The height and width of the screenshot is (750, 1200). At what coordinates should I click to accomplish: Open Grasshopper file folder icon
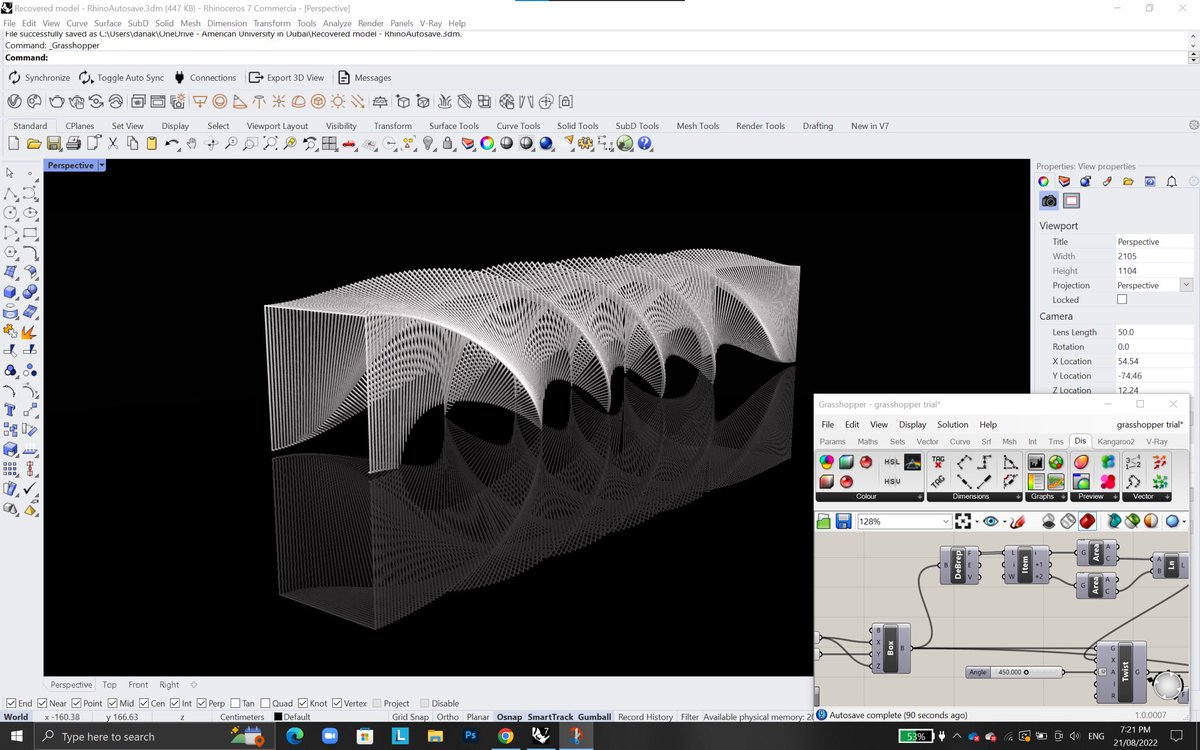coord(824,521)
